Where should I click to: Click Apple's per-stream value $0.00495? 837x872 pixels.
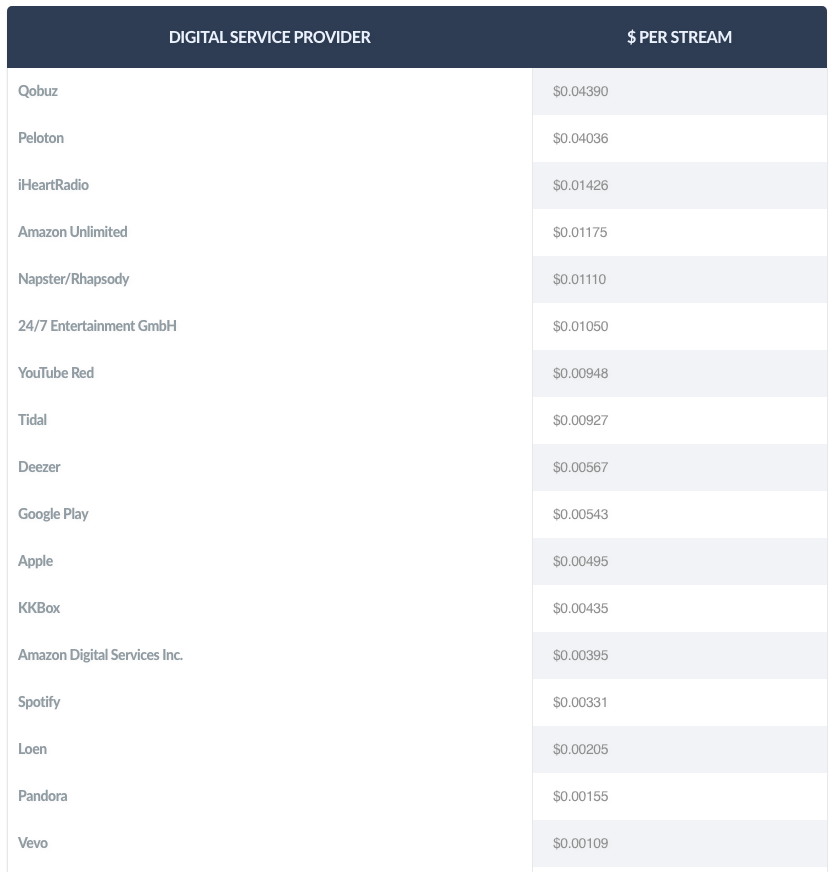pos(580,561)
